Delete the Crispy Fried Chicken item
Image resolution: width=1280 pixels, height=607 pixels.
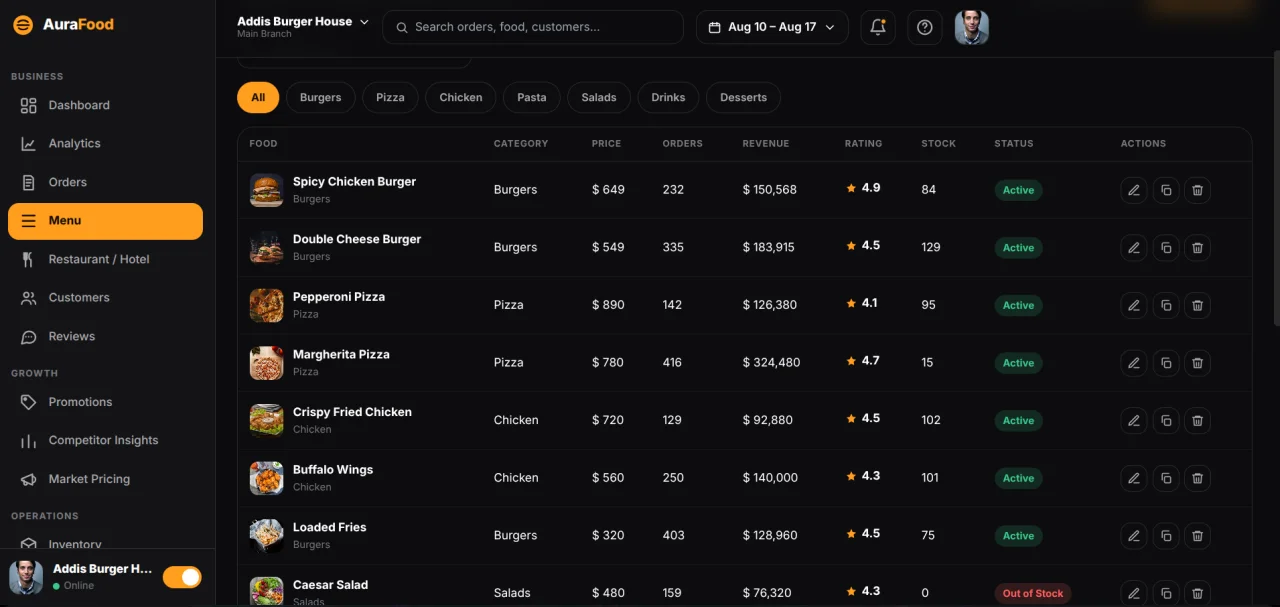pyautogui.click(x=1197, y=420)
